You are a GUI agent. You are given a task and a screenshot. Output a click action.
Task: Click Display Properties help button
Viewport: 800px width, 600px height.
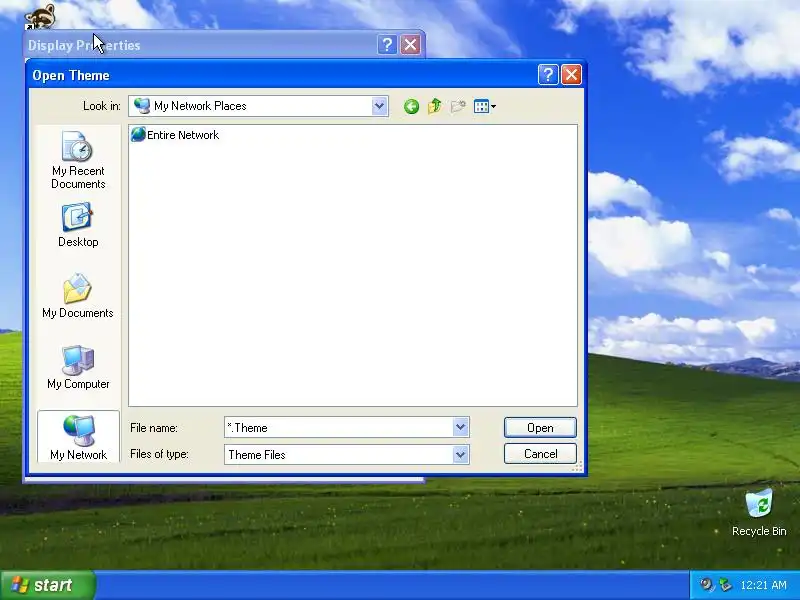[387, 45]
